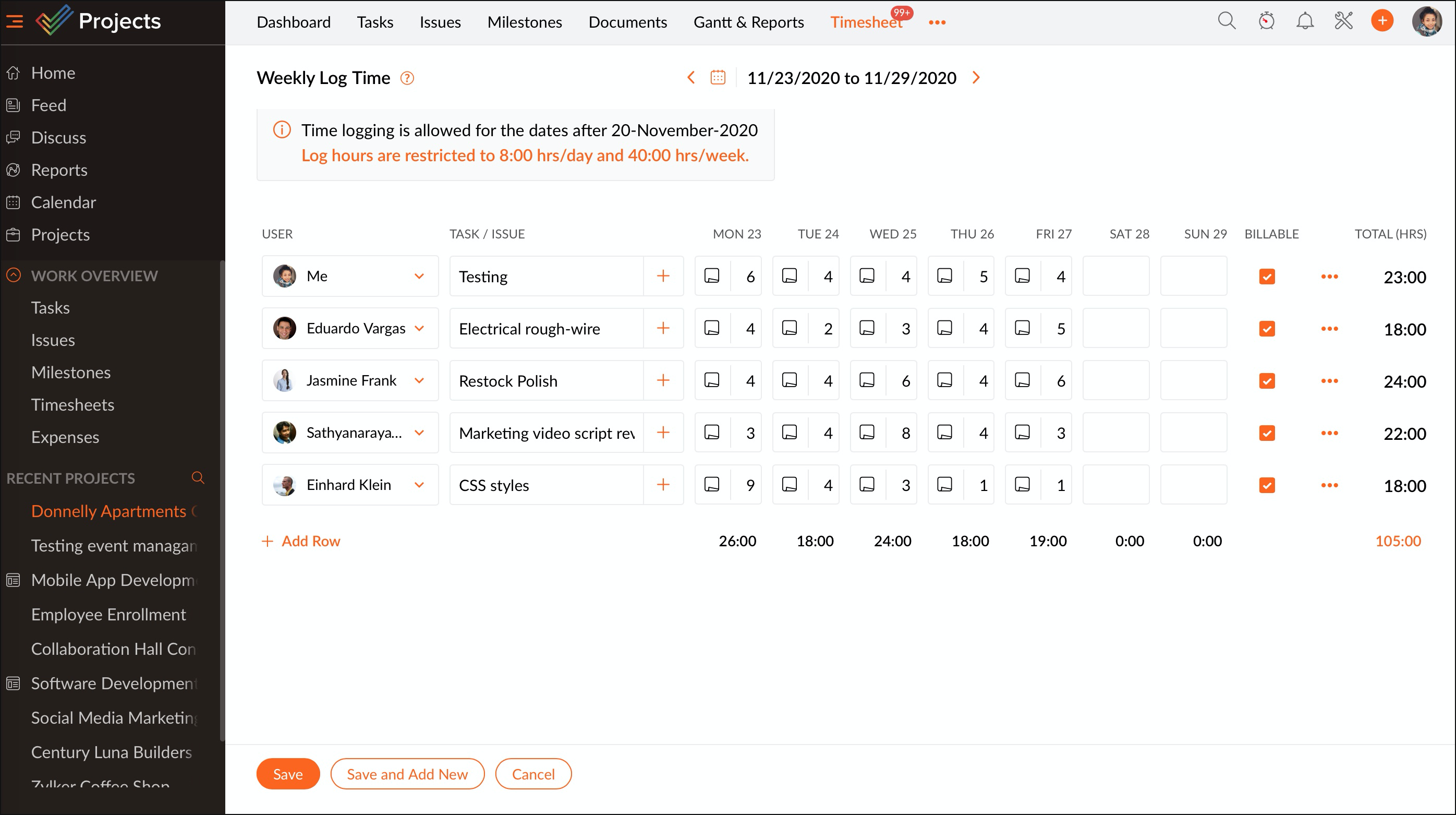Open the Milestones tab in top navigation
Screen dimensions: 1456x815
click(x=524, y=22)
